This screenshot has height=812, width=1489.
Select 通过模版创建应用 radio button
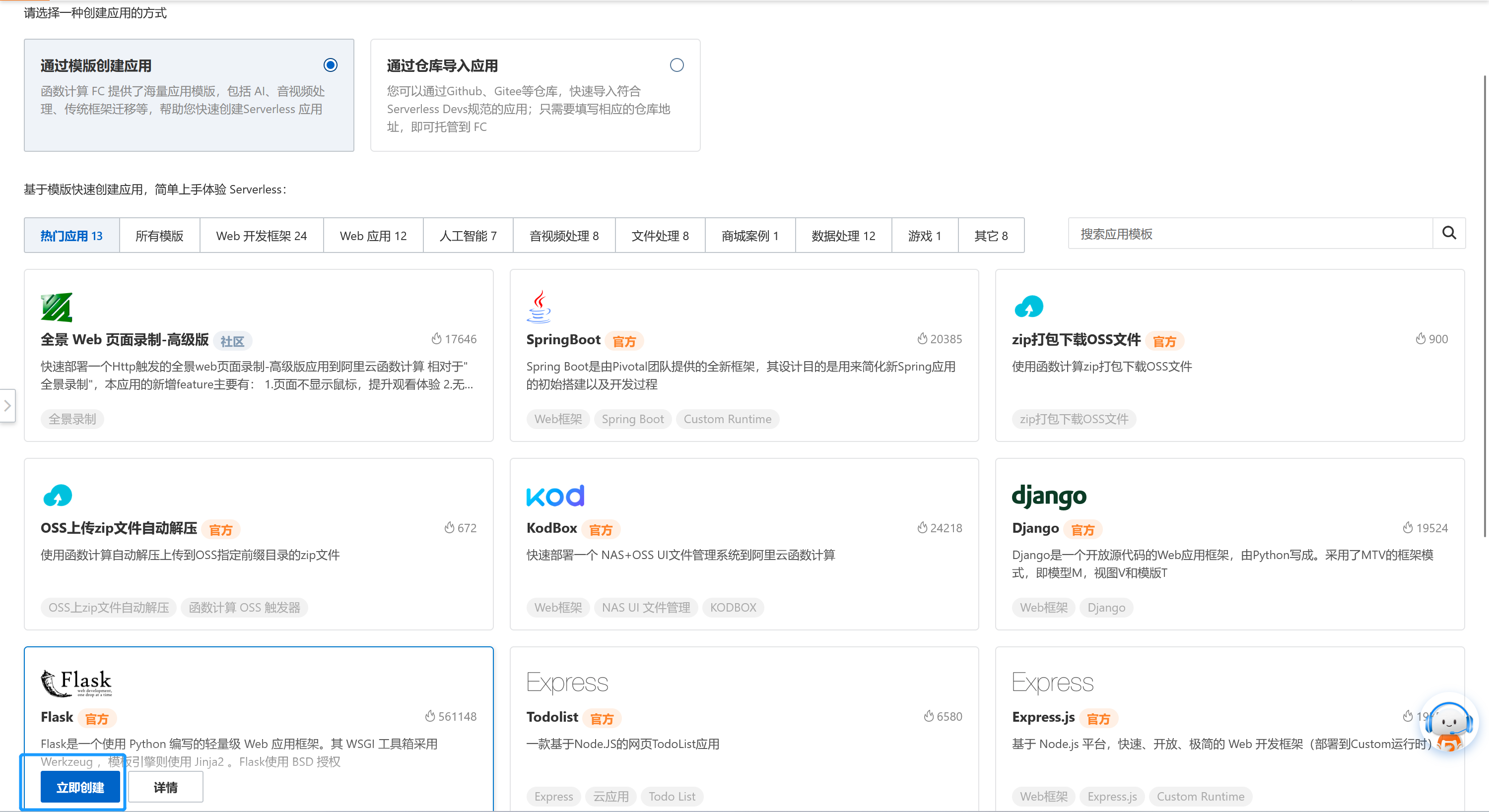330,64
